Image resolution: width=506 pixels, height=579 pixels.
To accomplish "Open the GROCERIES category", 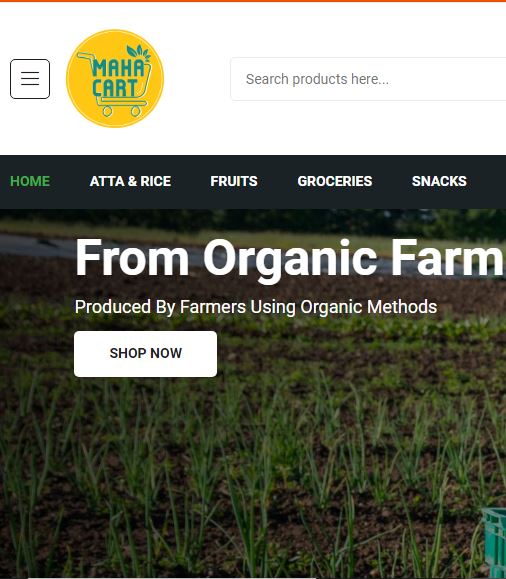I will [335, 181].
